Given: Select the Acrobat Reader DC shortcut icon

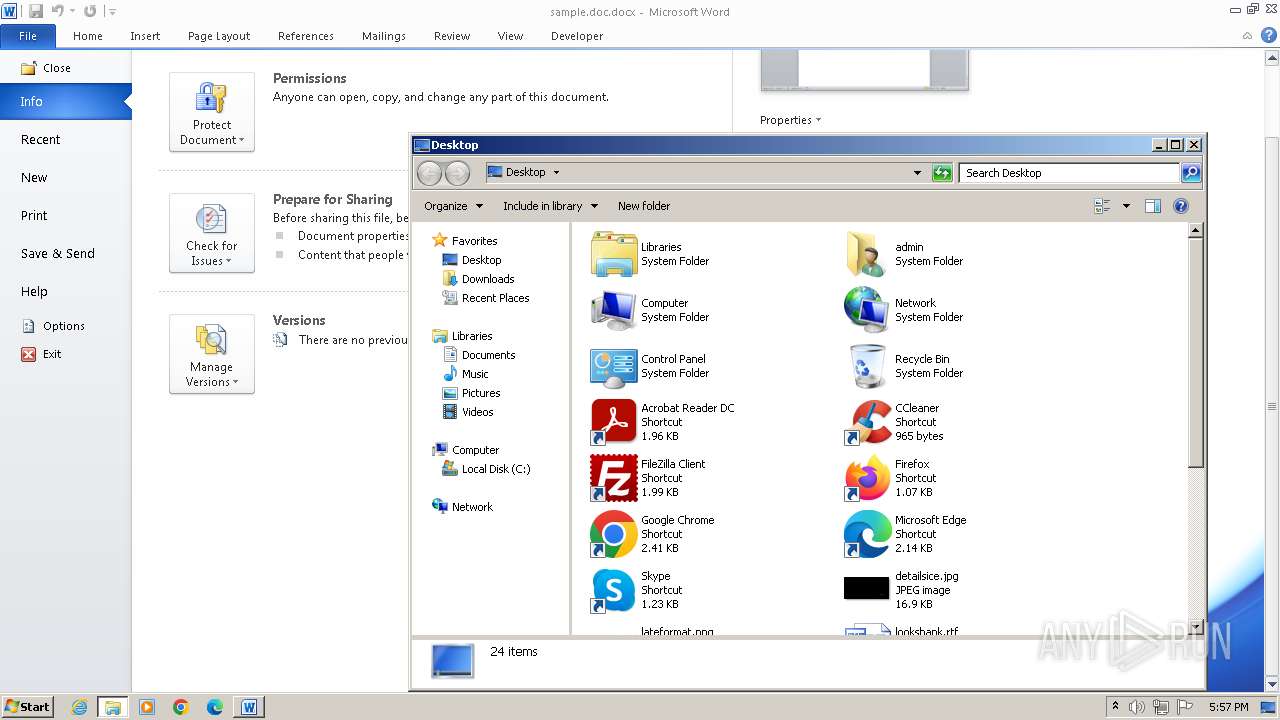Looking at the screenshot, I should pos(613,422).
